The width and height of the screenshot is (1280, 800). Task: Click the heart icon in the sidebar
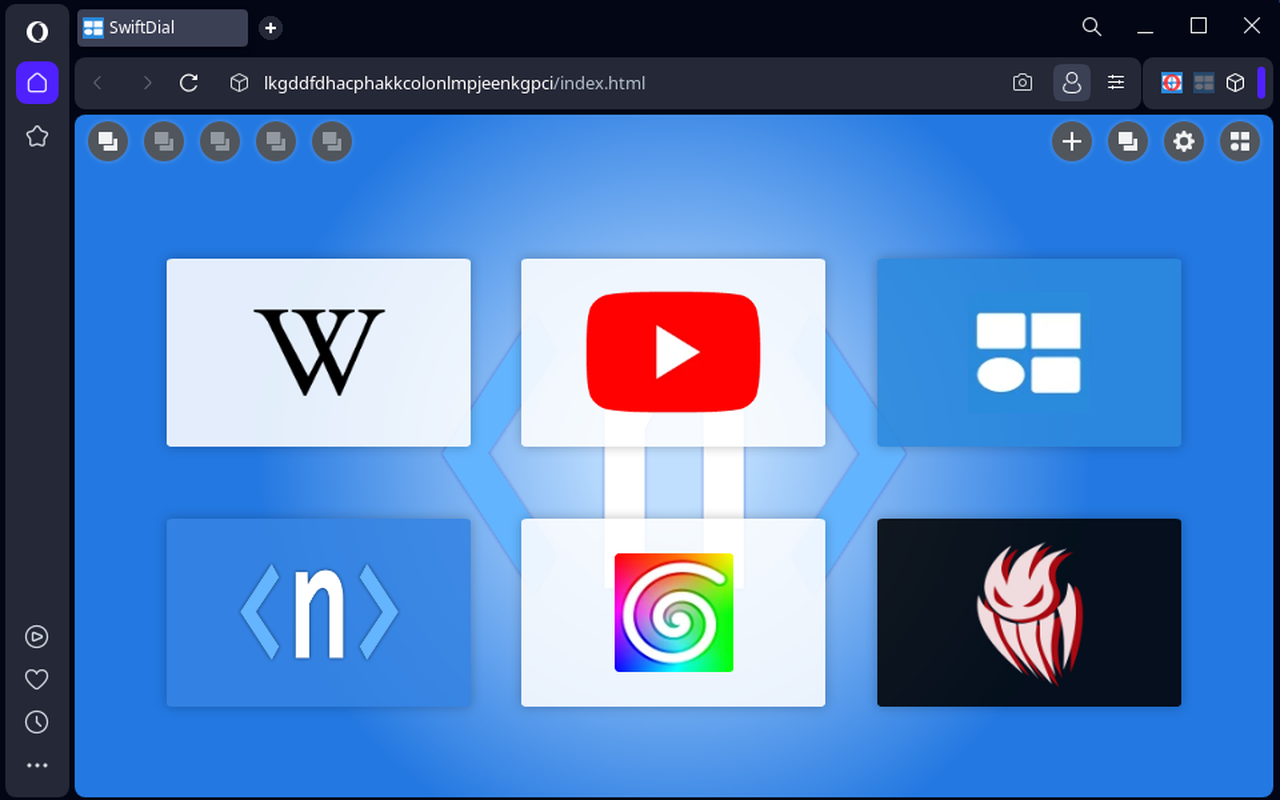[x=37, y=680]
